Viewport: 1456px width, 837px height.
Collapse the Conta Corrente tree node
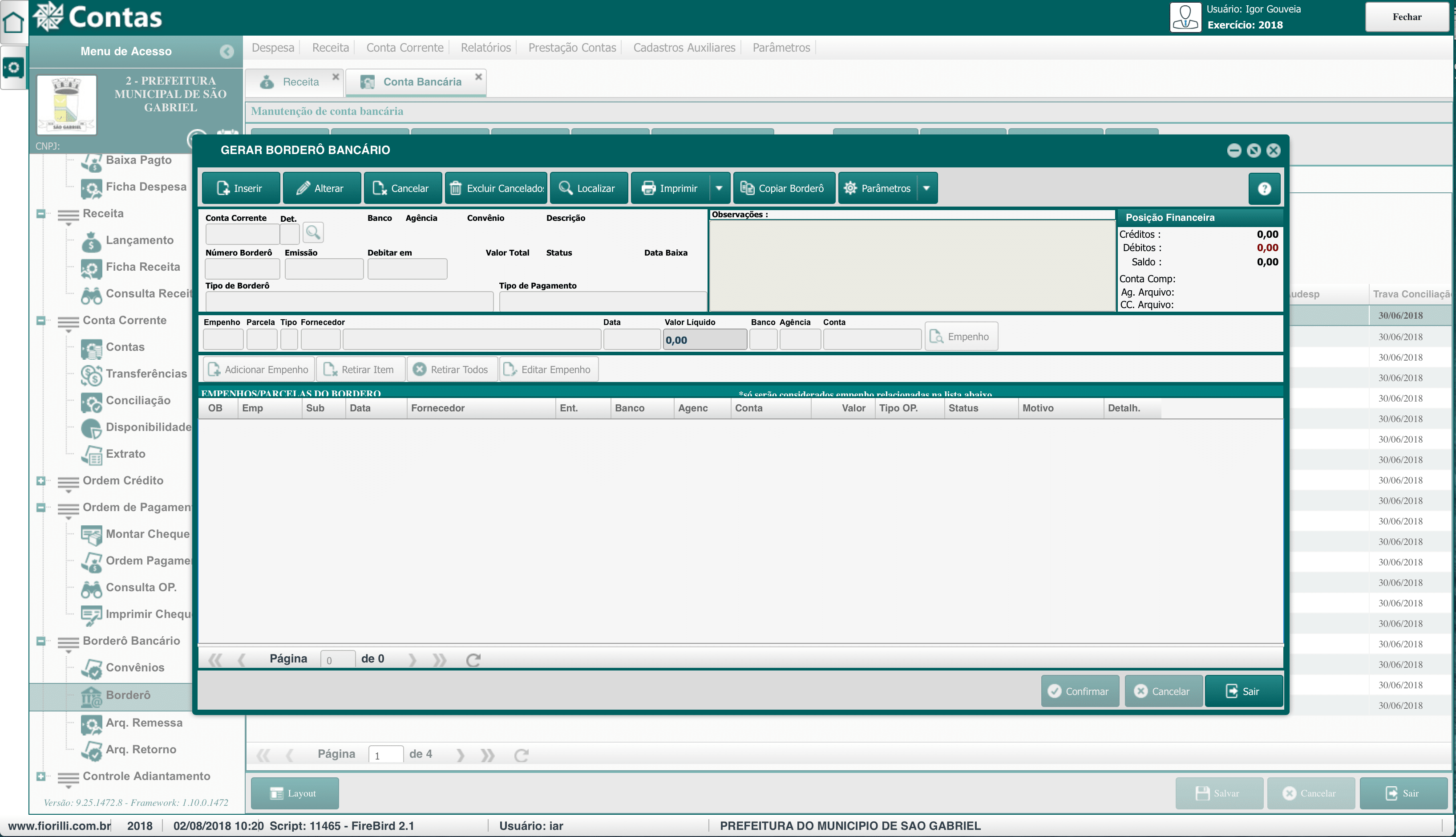tap(41, 321)
